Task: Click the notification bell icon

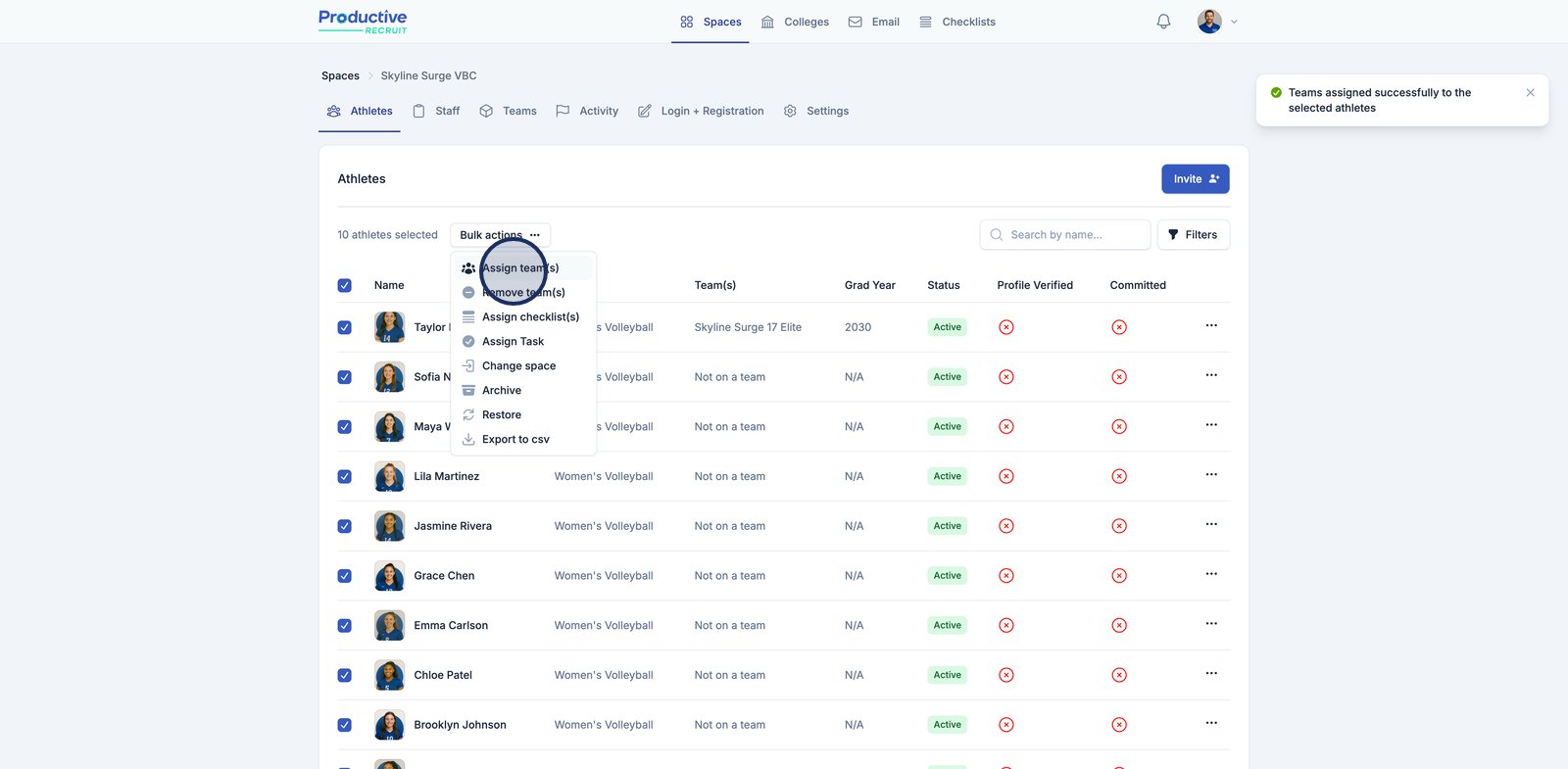Action: tap(1163, 22)
